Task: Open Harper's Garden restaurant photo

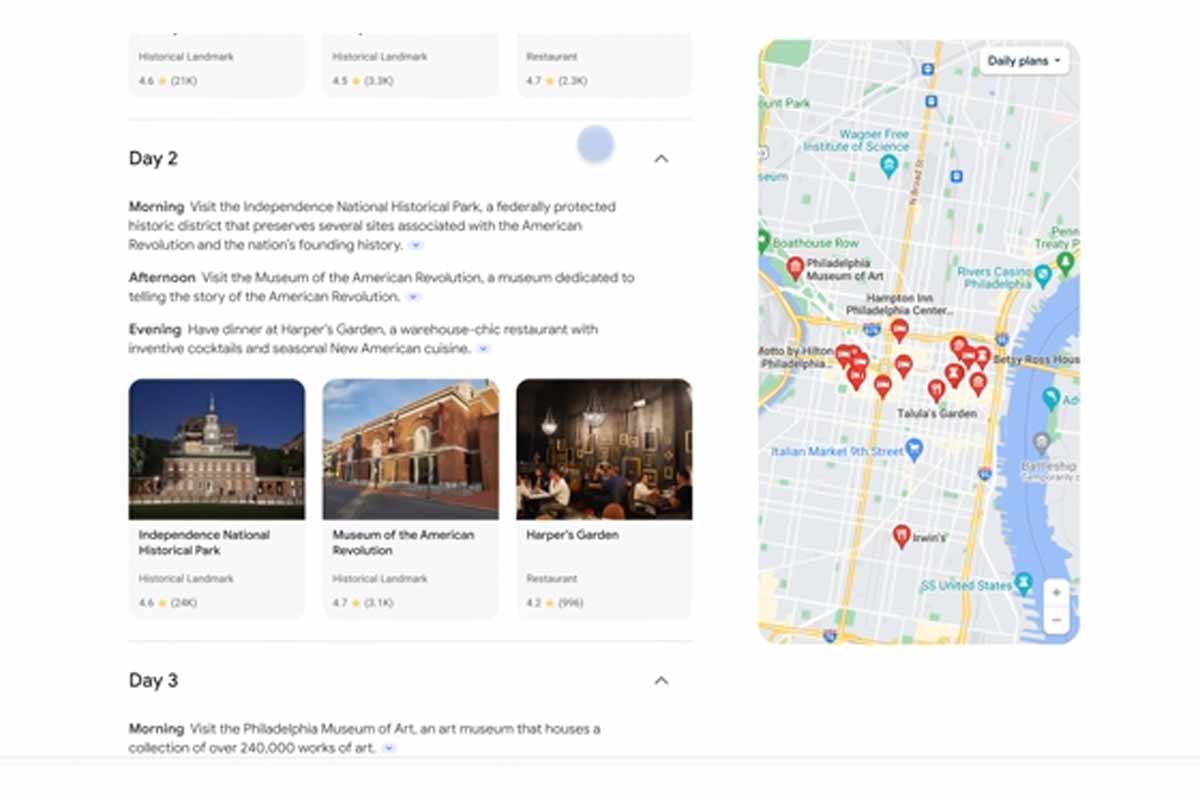Action: coord(604,449)
